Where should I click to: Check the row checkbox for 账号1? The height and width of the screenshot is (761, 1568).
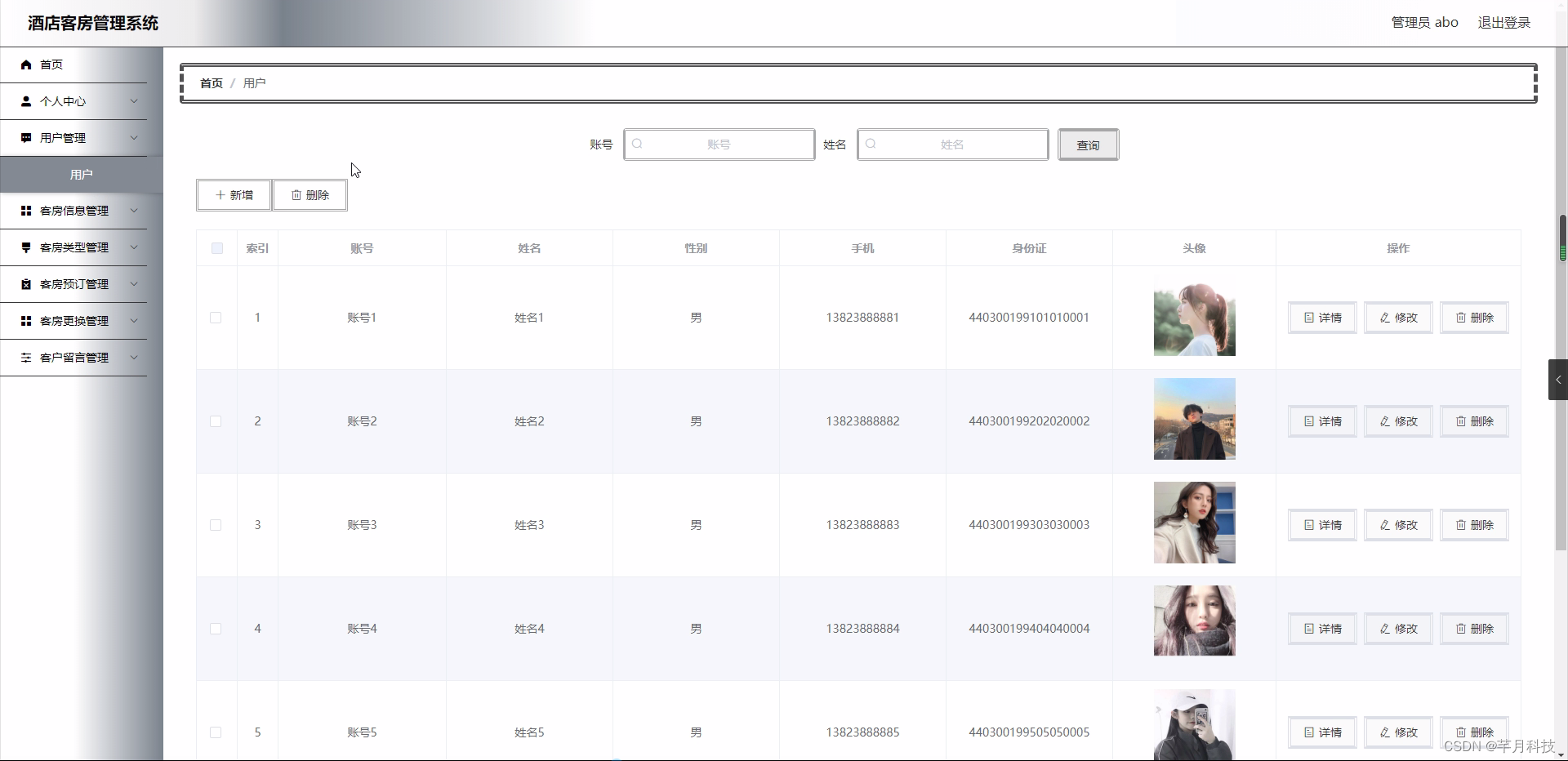(216, 318)
